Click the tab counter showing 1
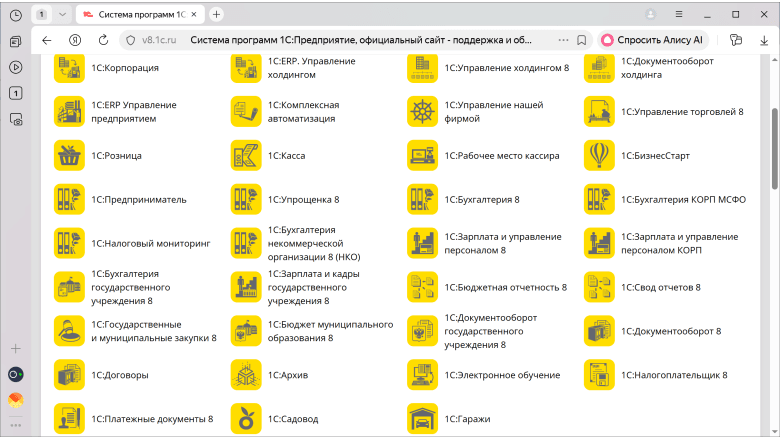This screenshot has height=440, width=780. 42,14
